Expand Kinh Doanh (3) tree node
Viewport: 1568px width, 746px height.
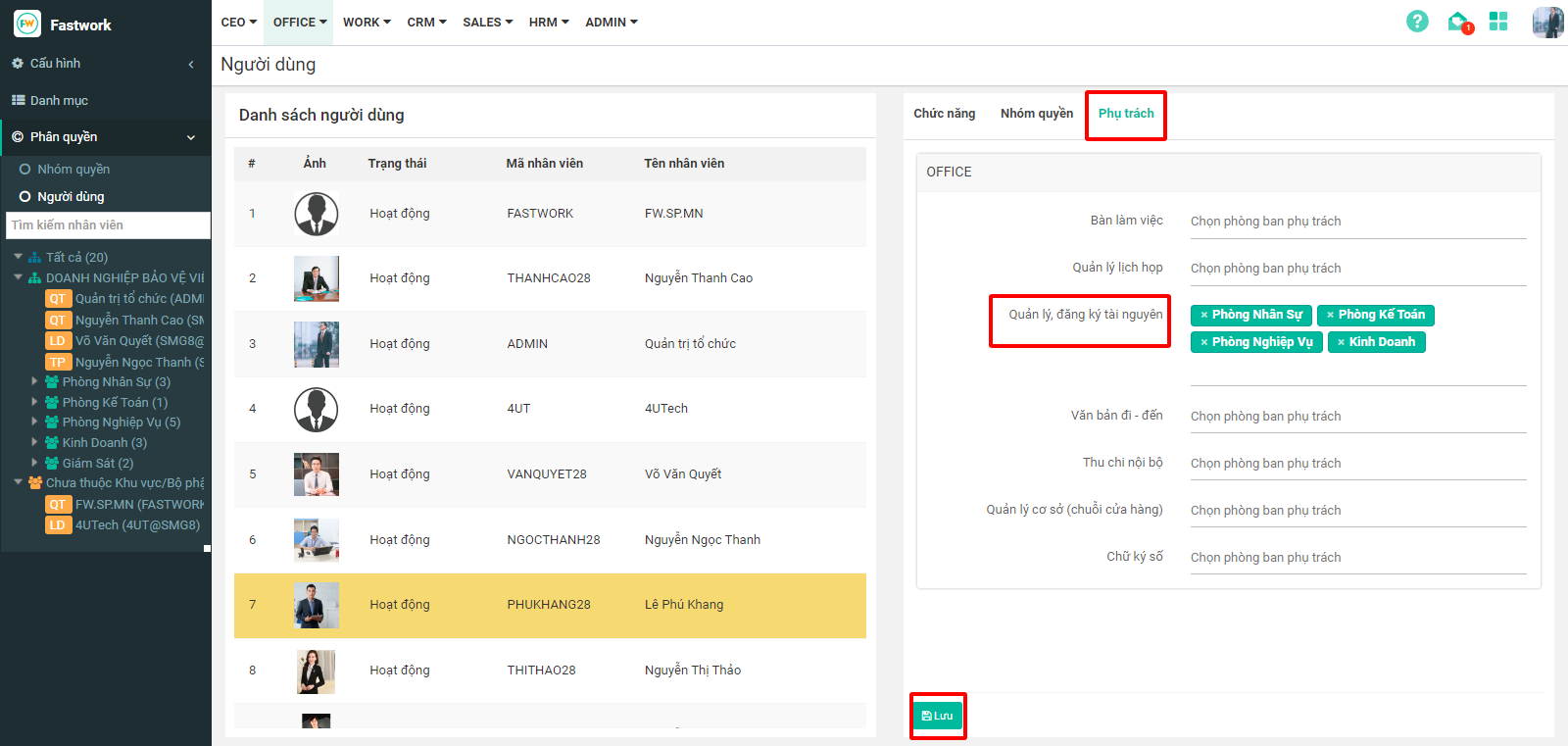click(35, 442)
